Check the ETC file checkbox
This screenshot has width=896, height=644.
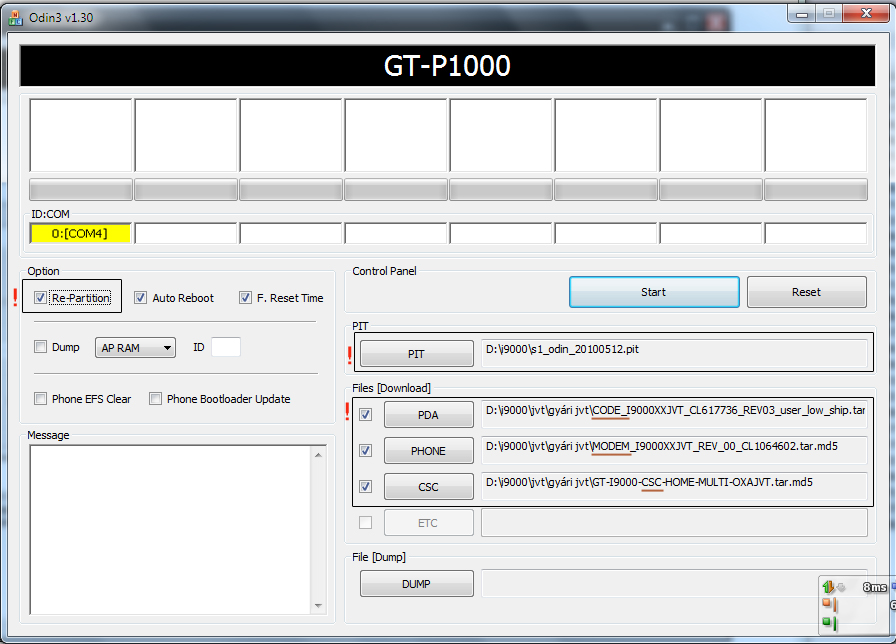(x=365, y=522)
